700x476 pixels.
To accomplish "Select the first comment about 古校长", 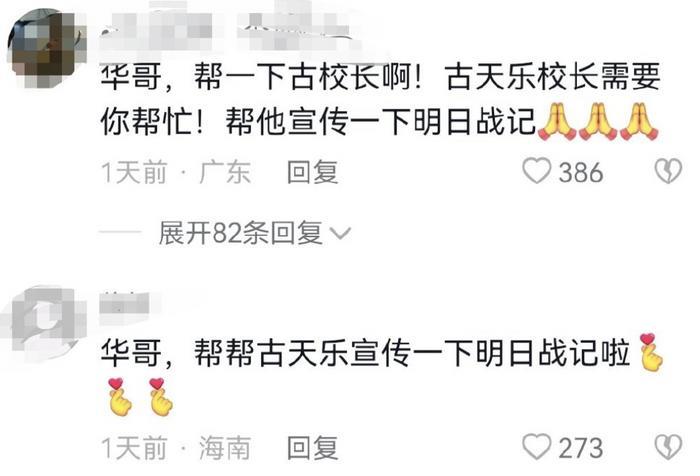I will [380, 100].
